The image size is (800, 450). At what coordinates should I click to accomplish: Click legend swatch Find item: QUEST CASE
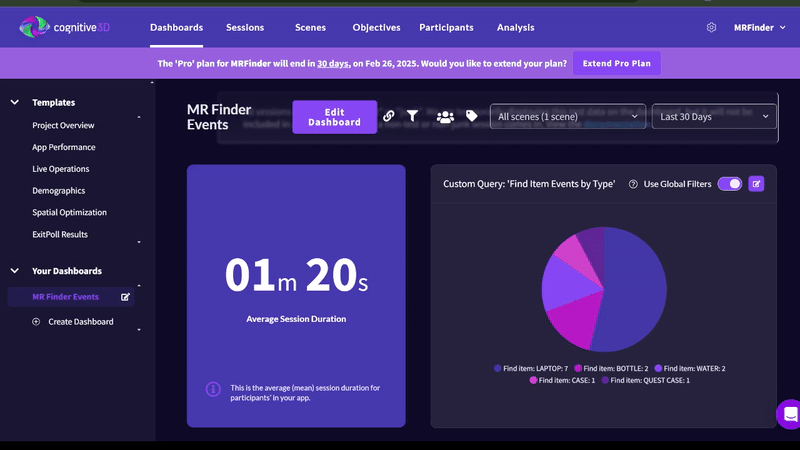click(x=605, y=380)
